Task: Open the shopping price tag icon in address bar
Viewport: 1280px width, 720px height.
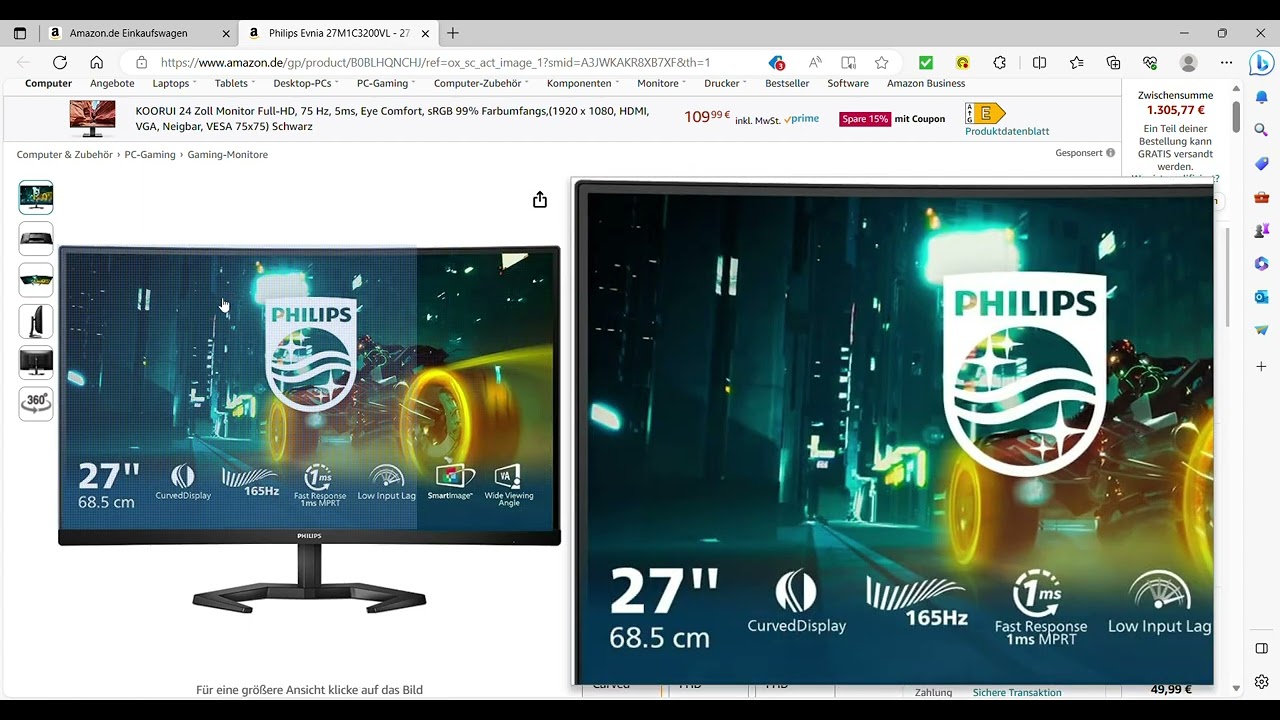Action: pos(776,62)
